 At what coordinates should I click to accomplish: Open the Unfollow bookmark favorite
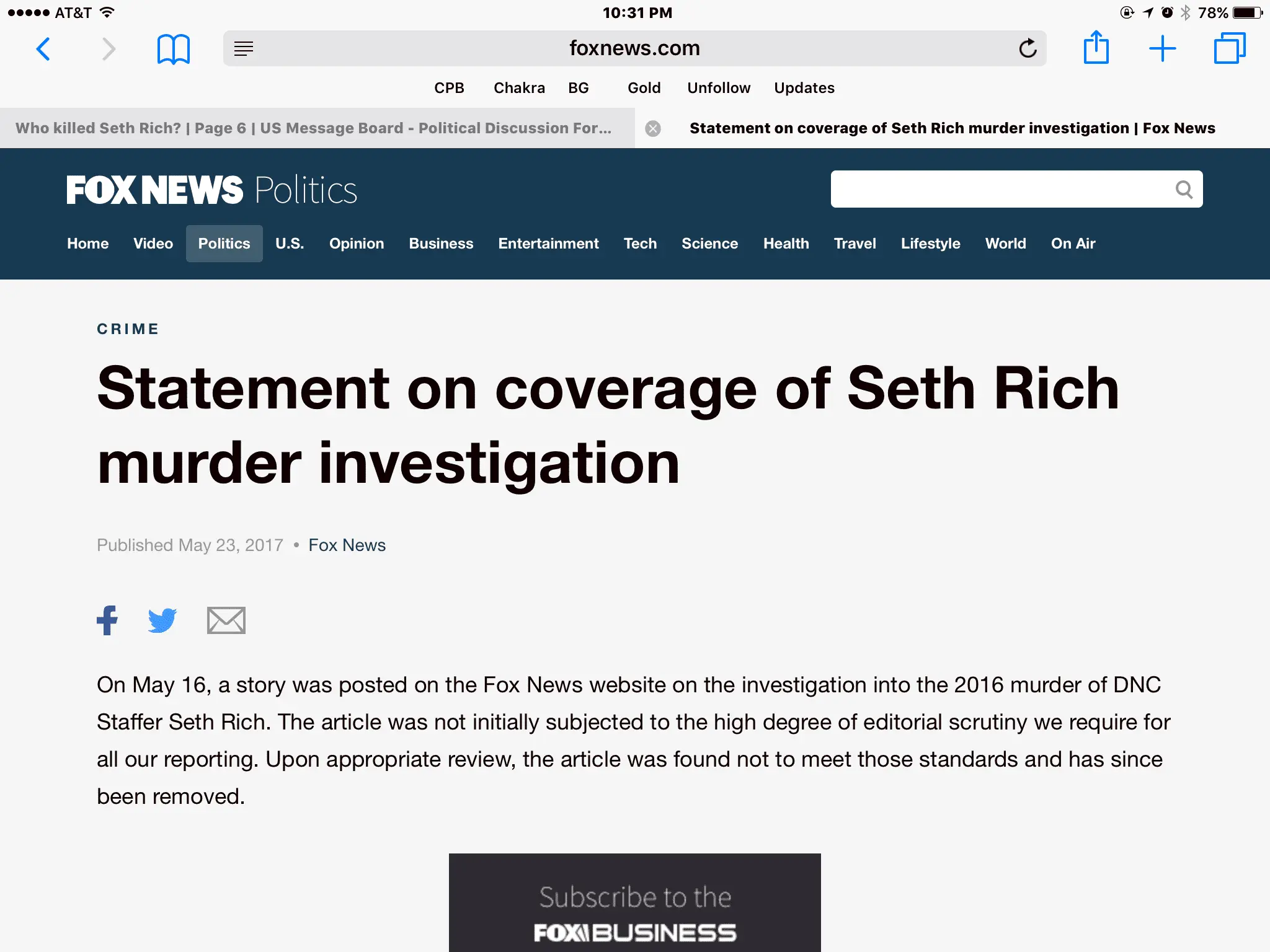718,88
